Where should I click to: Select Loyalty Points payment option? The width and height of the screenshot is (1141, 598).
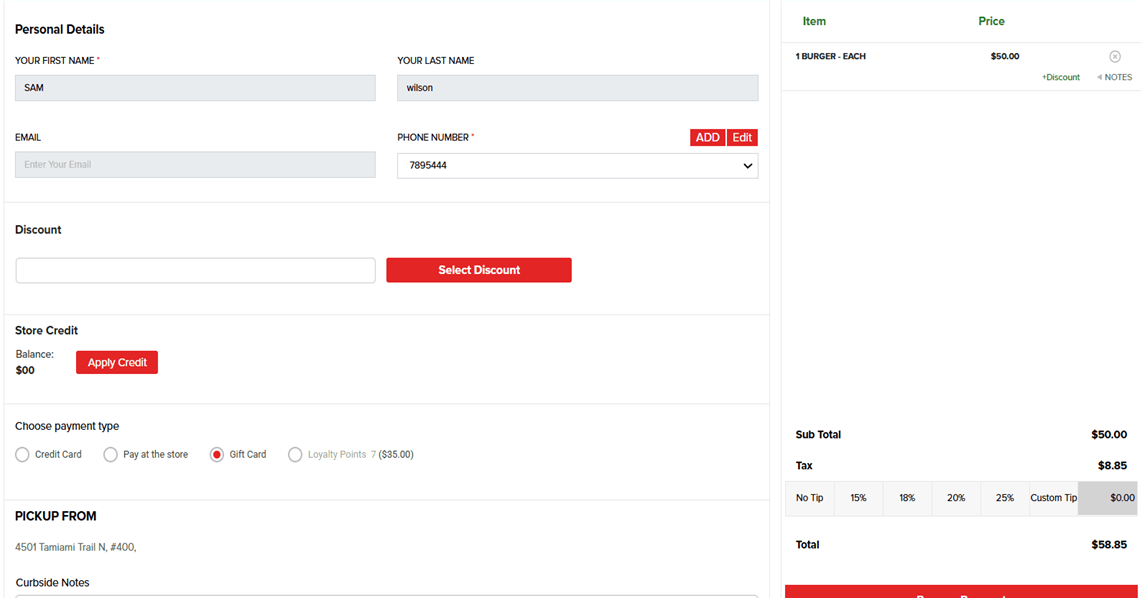coord(295,455)
